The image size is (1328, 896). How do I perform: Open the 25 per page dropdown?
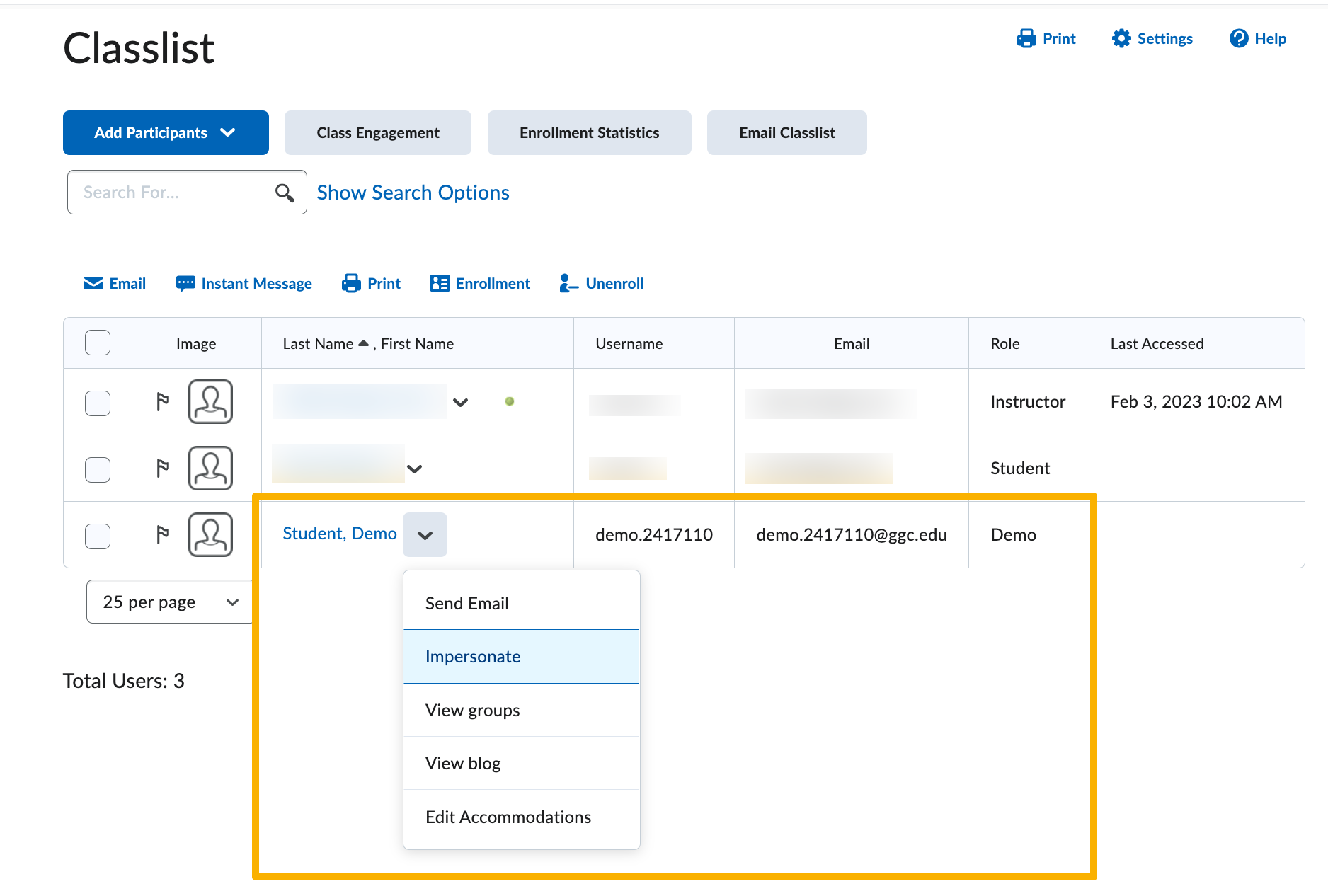click(170, 602)
